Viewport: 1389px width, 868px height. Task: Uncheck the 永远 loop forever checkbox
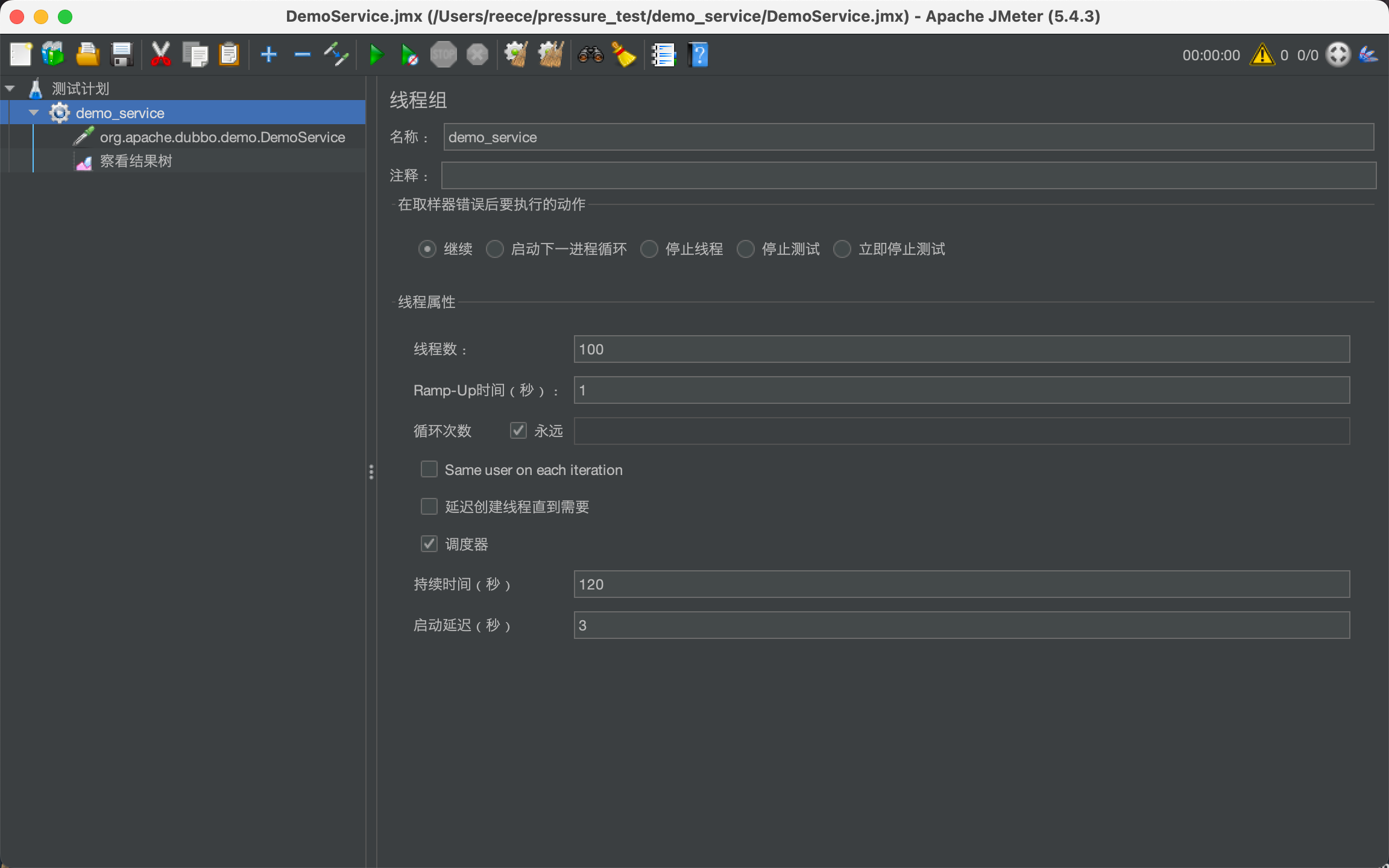pos(518,430)
